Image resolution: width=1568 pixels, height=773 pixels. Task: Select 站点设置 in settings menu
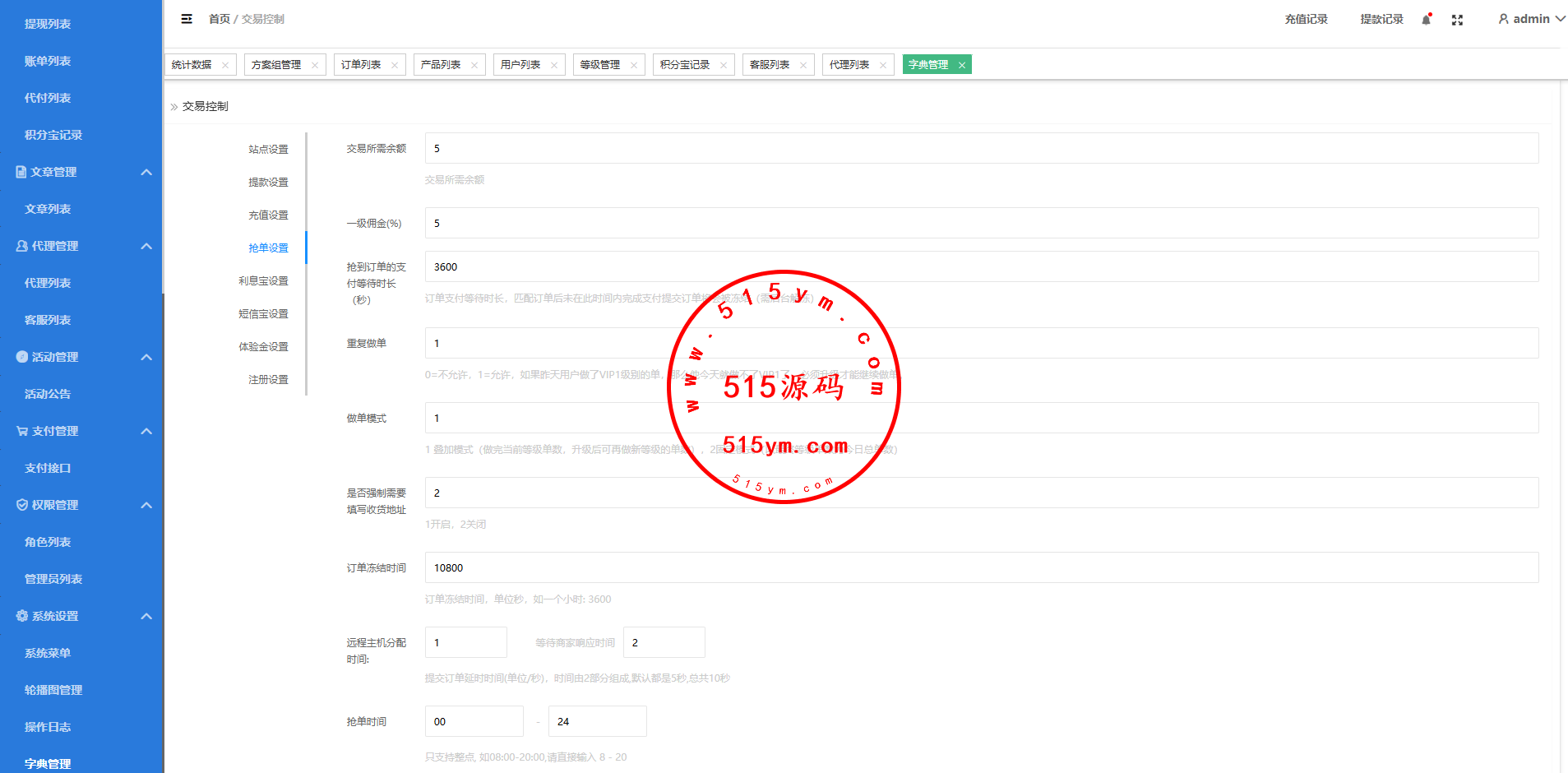click(x=268, y=150)
